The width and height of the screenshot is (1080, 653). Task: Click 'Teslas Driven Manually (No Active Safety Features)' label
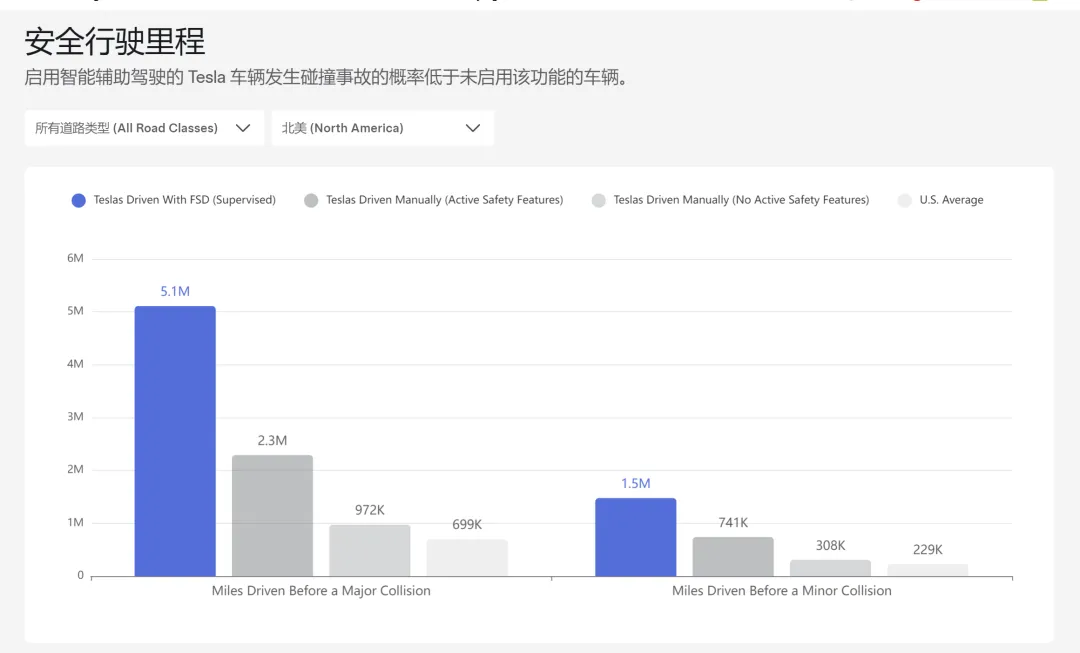(741, 200)
